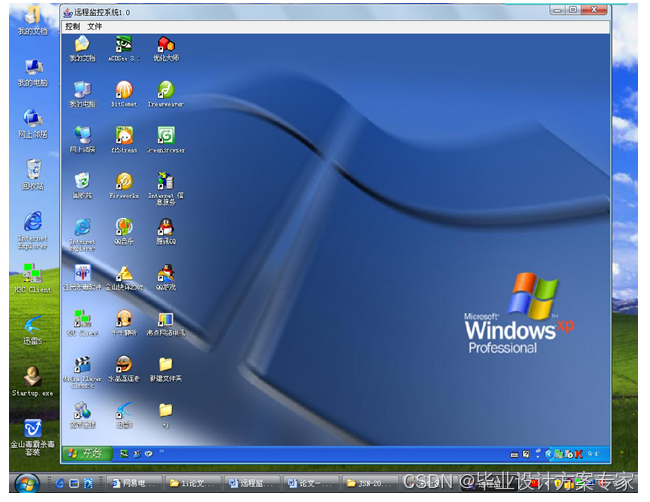Screen dimensions: 650x502
Task: Click the red K tray icon in remote taskbar
Action: [578, 454]
